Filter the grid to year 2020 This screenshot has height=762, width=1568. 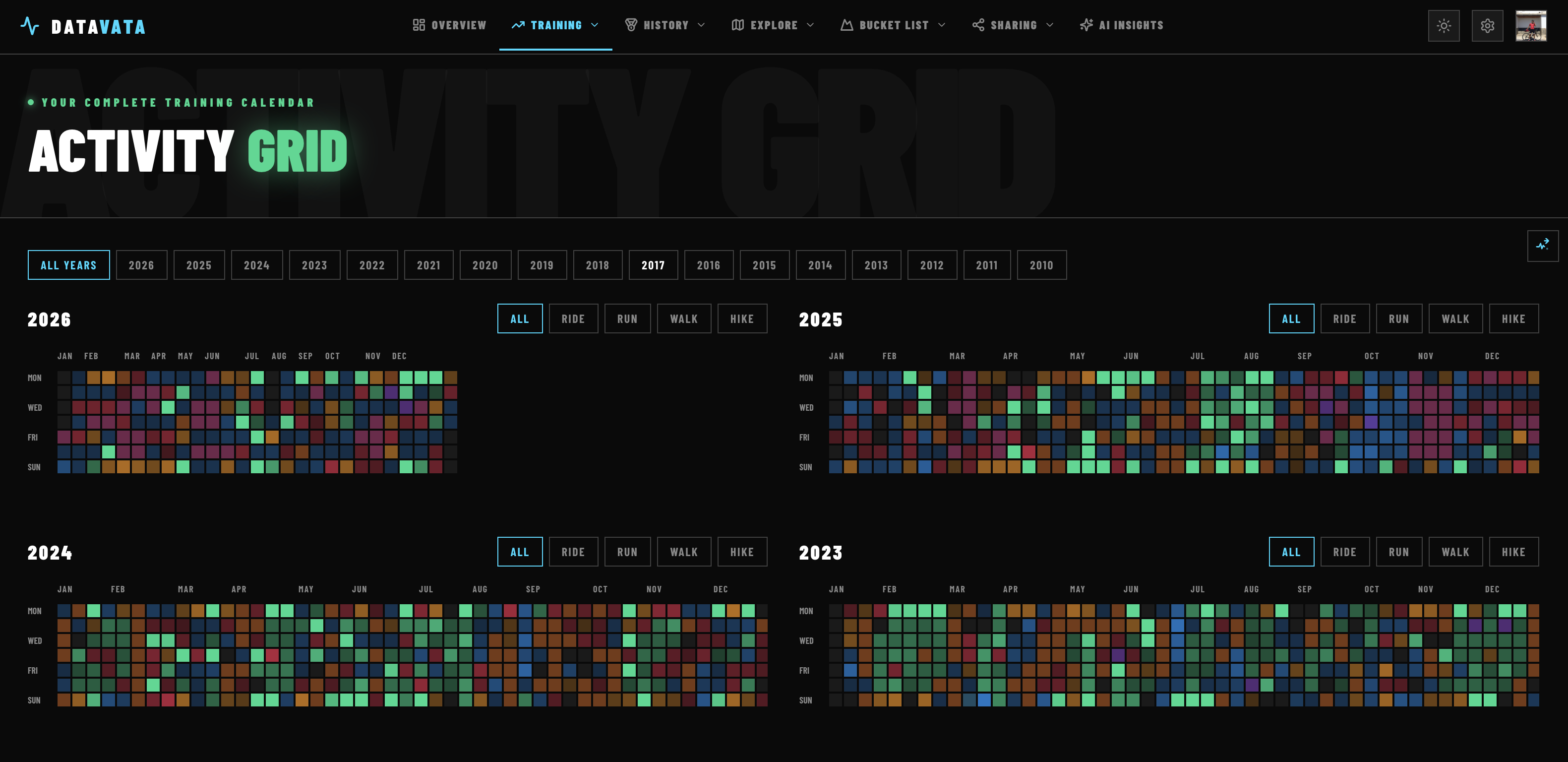coord(485,265)
